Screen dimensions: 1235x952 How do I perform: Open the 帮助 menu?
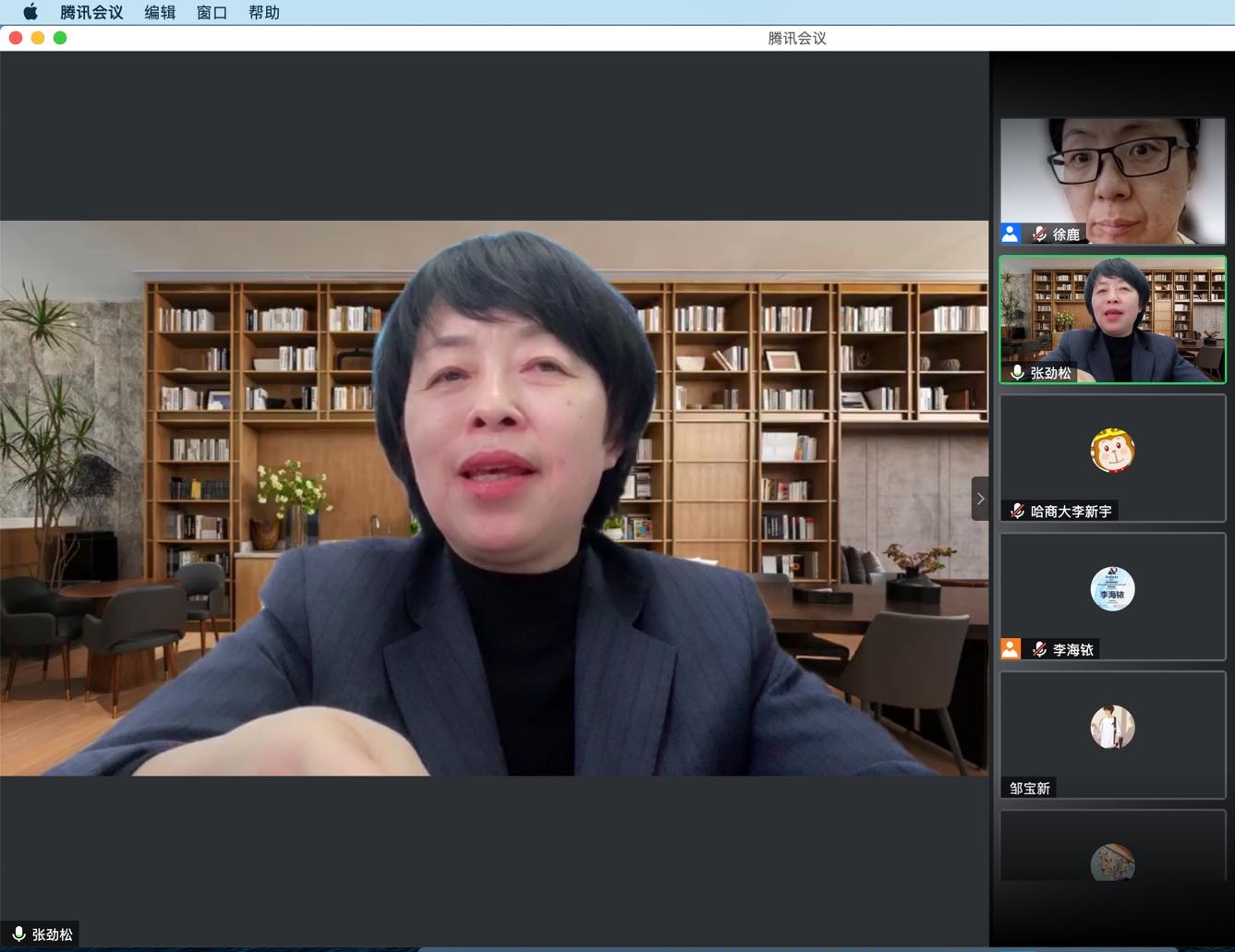[263, 12]
